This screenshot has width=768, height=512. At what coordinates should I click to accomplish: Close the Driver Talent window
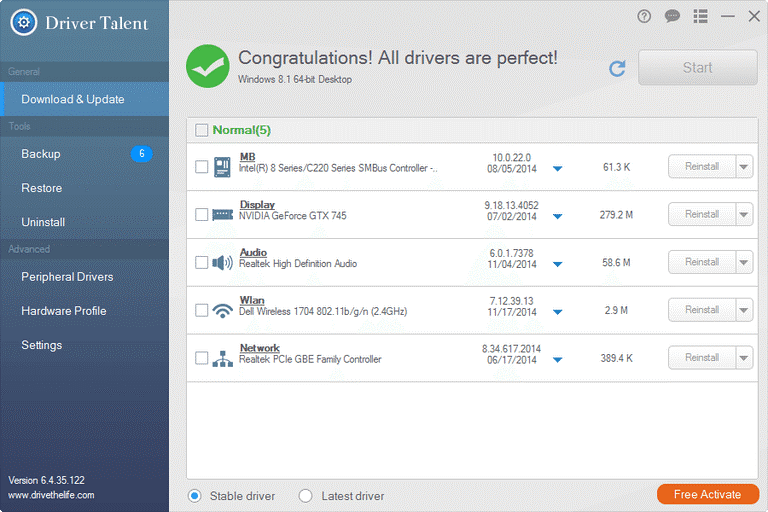coord(754,17)
